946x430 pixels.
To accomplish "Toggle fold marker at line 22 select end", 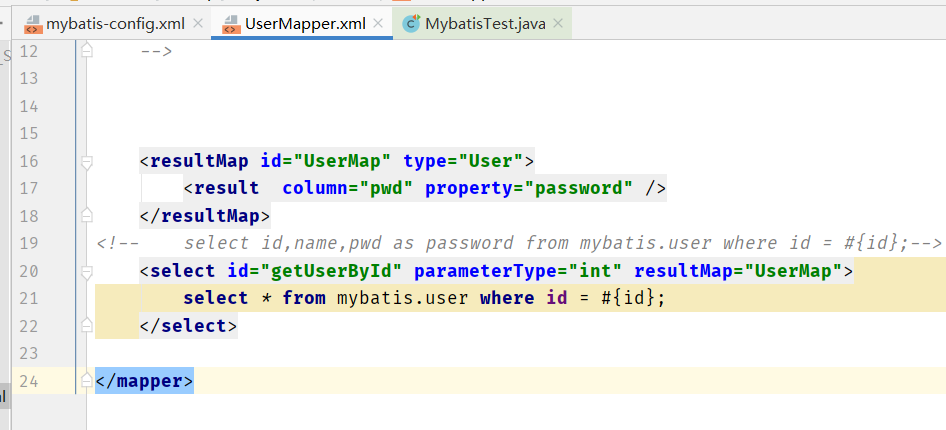I will (87, 326).
